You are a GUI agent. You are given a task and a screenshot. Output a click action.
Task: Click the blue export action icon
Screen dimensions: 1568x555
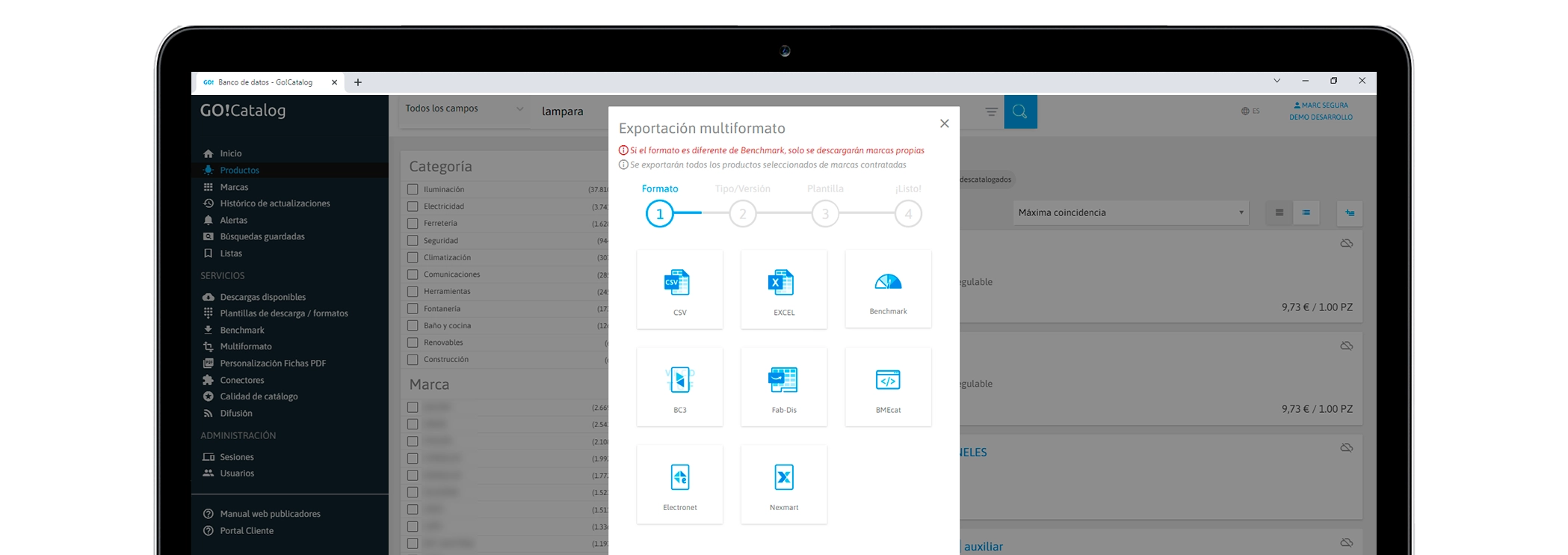[x=1350, y=212]
